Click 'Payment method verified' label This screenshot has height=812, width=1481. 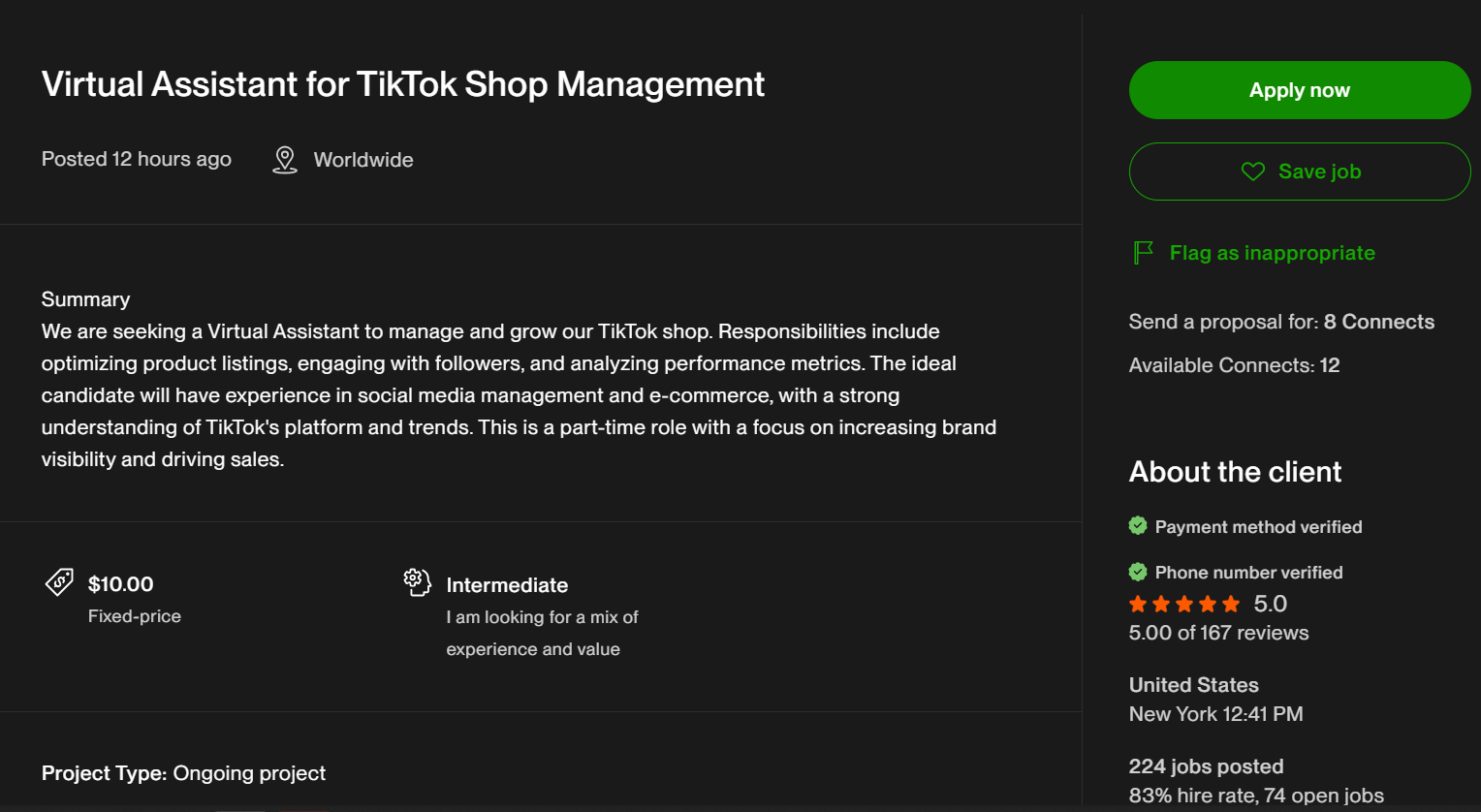pos(1258,527)
